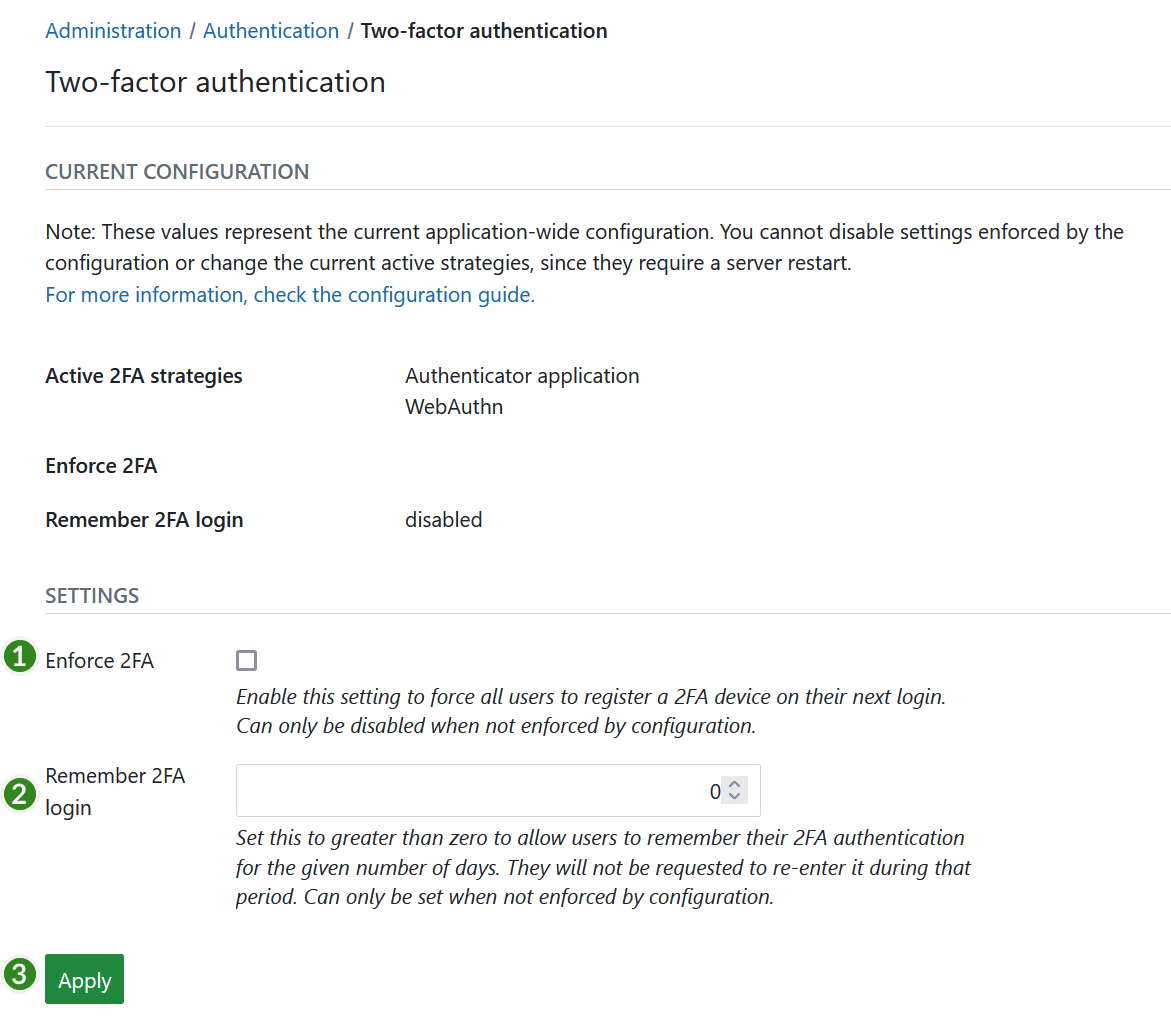Click the WebAuthn strategy entry
Image resolution: width=1171 pixels, height=1021 pixels.
coord(454,407)
